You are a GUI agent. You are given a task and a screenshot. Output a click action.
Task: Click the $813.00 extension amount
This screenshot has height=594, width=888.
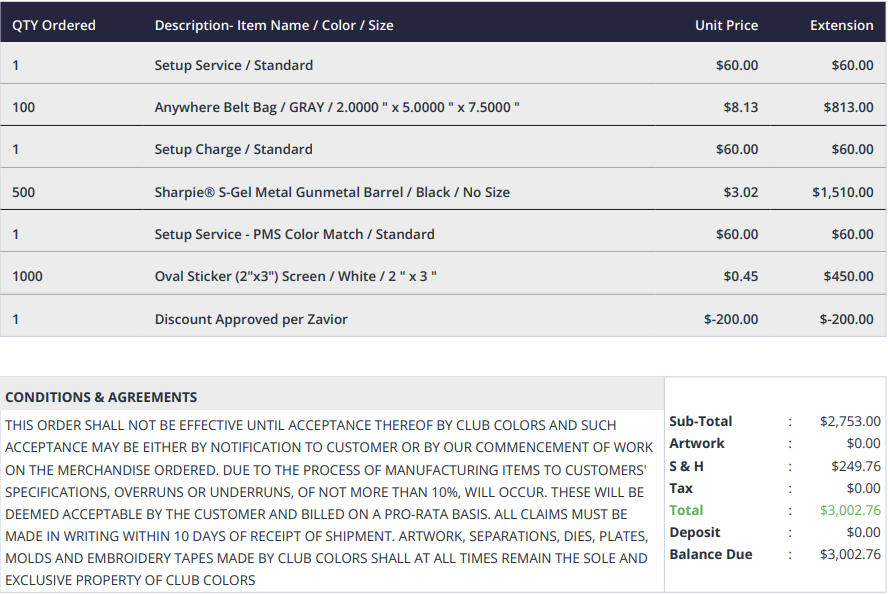click(x=848, y=107)
